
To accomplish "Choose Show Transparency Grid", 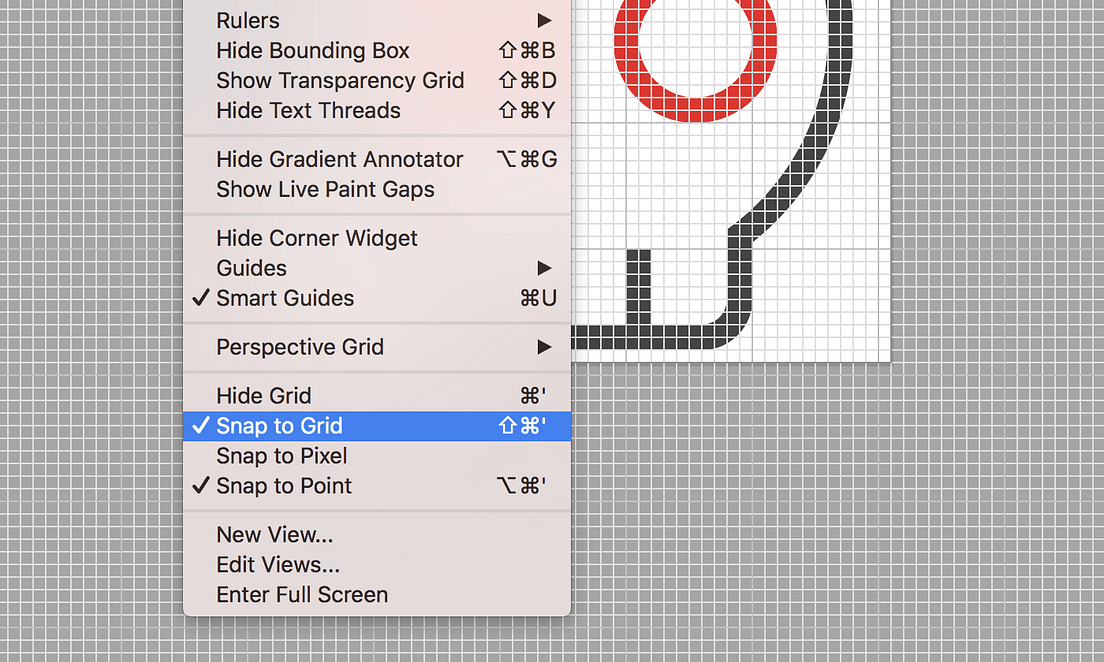I will pyautogui.click(x=377, y=81).
